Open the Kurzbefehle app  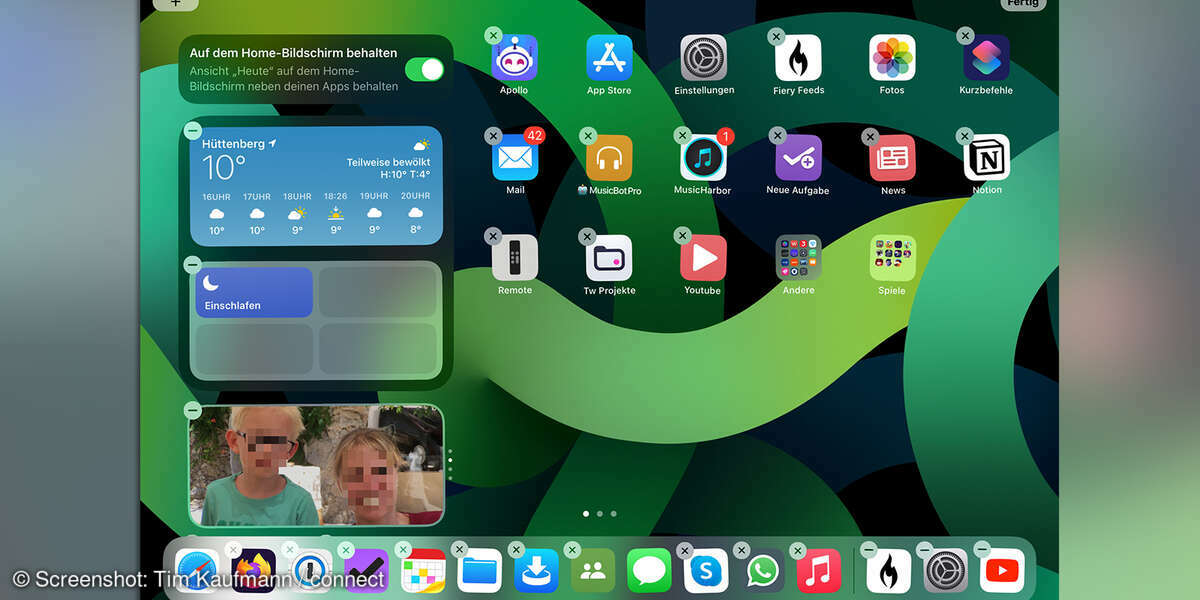[986, 58]
